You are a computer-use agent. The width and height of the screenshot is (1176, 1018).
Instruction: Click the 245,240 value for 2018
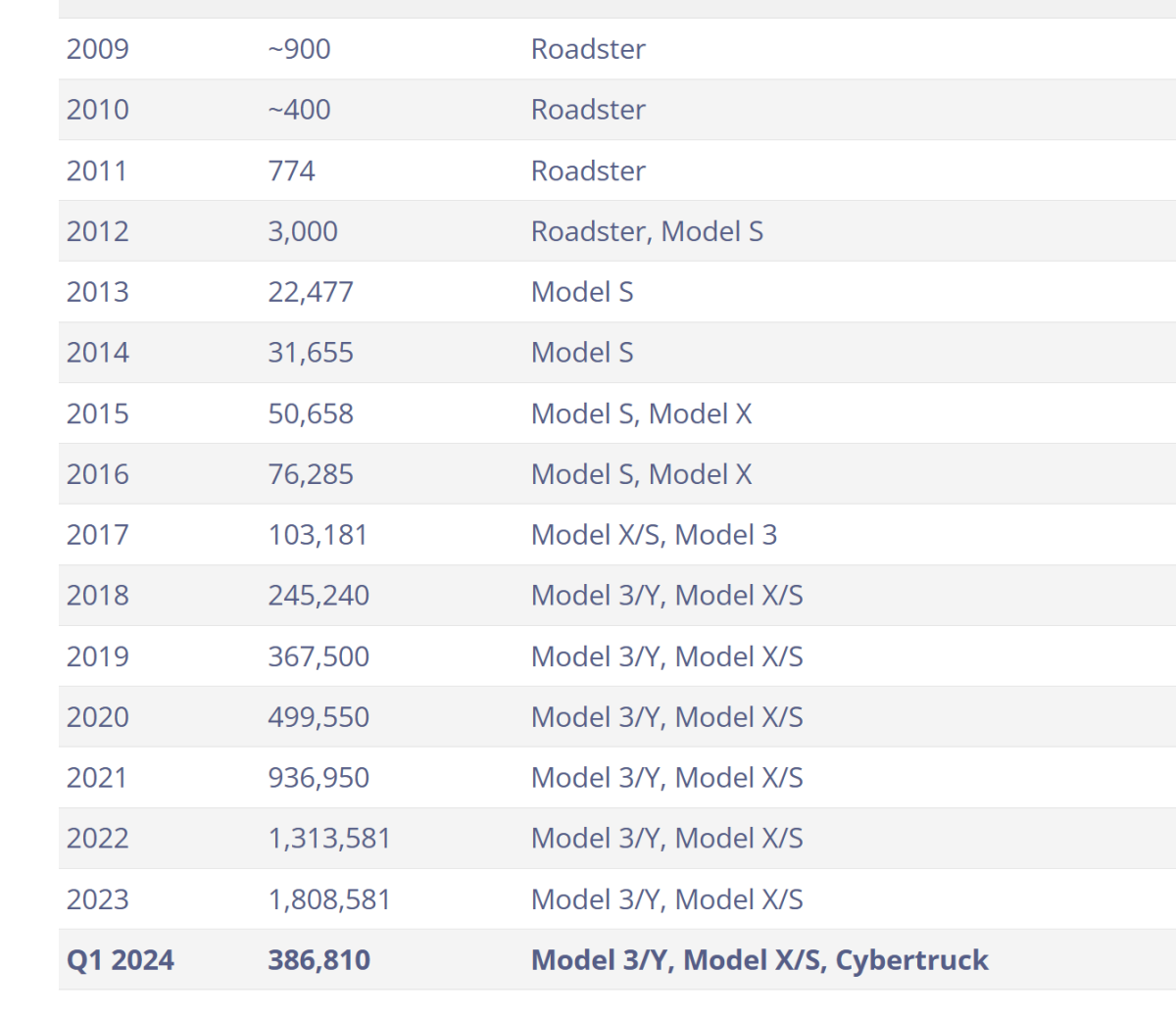(318, 596)
